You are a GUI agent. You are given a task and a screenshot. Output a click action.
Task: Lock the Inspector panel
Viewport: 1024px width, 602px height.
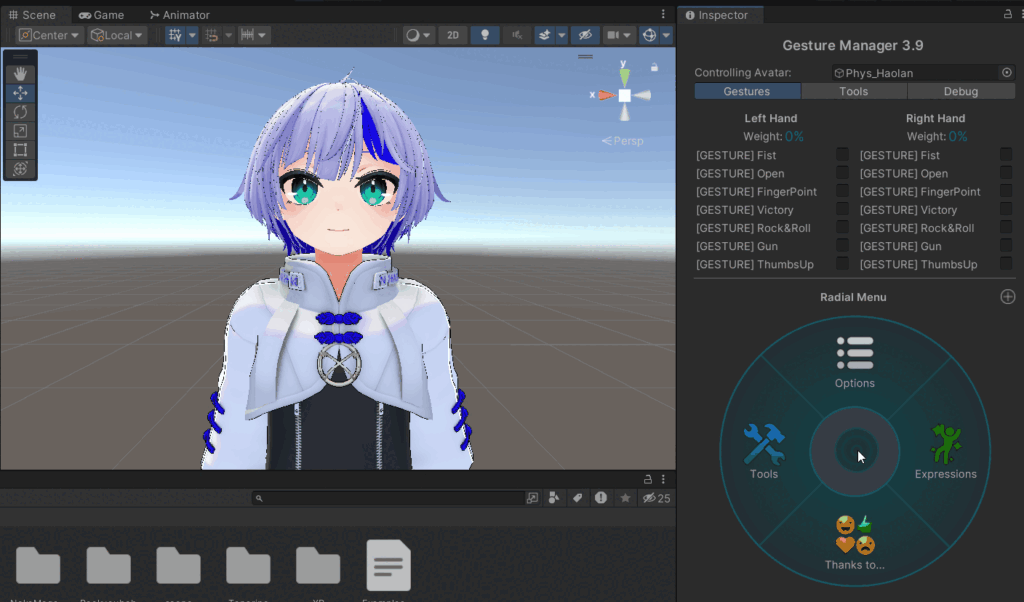pyautogui.click(x=1008, y=14)
